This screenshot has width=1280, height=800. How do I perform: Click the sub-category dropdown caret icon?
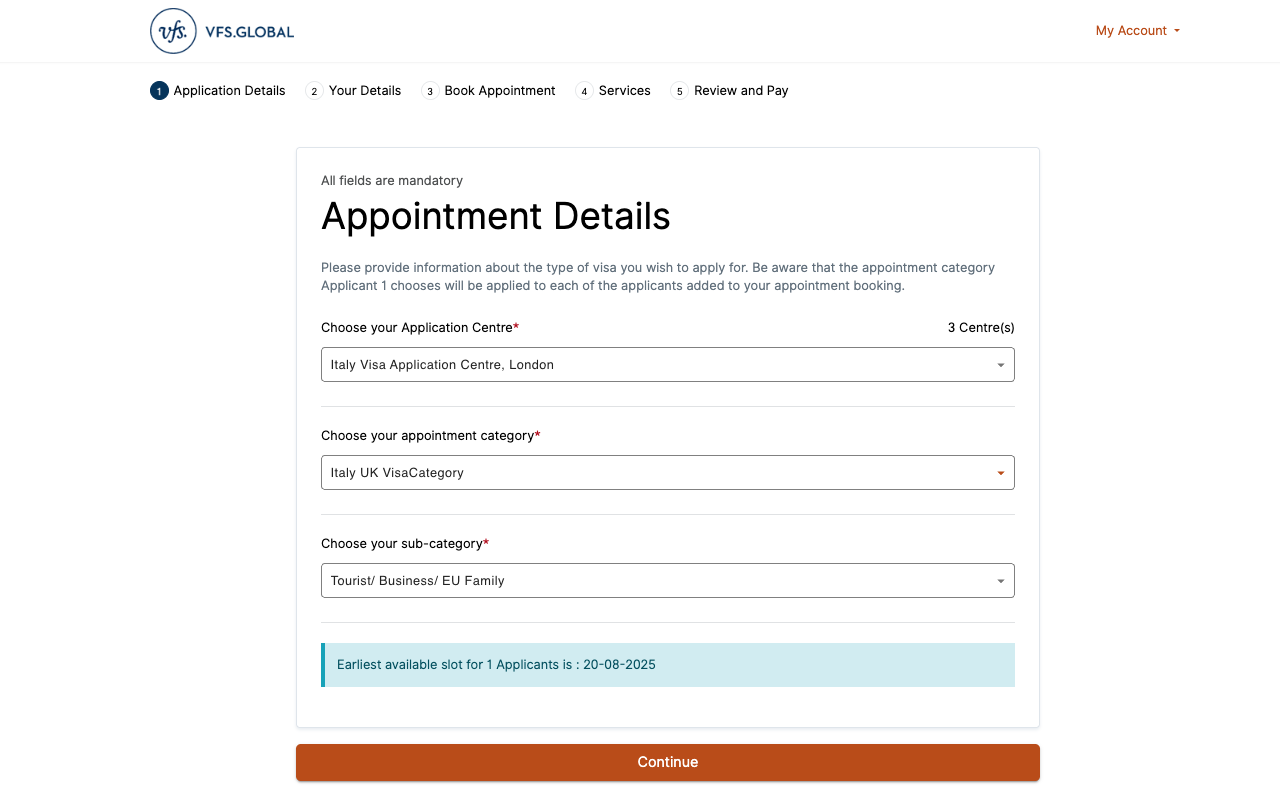(x=1000, y=580)
